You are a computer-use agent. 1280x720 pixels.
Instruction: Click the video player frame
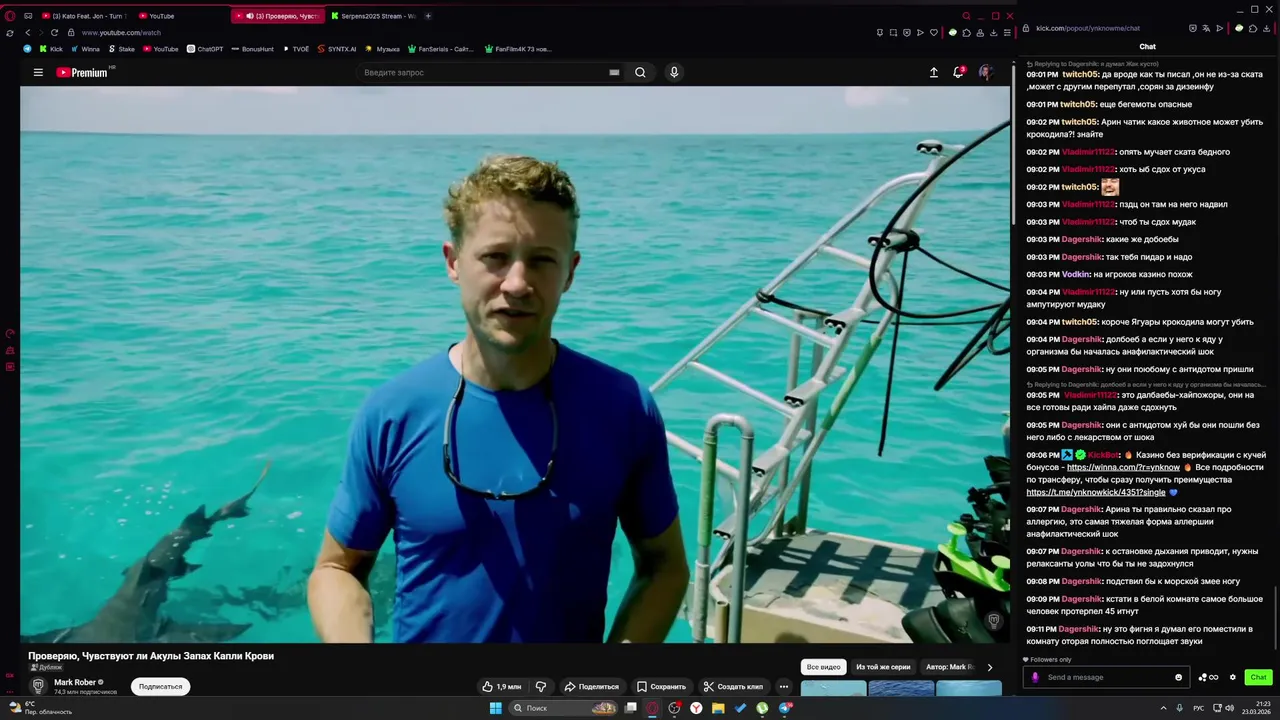[515, 364]
